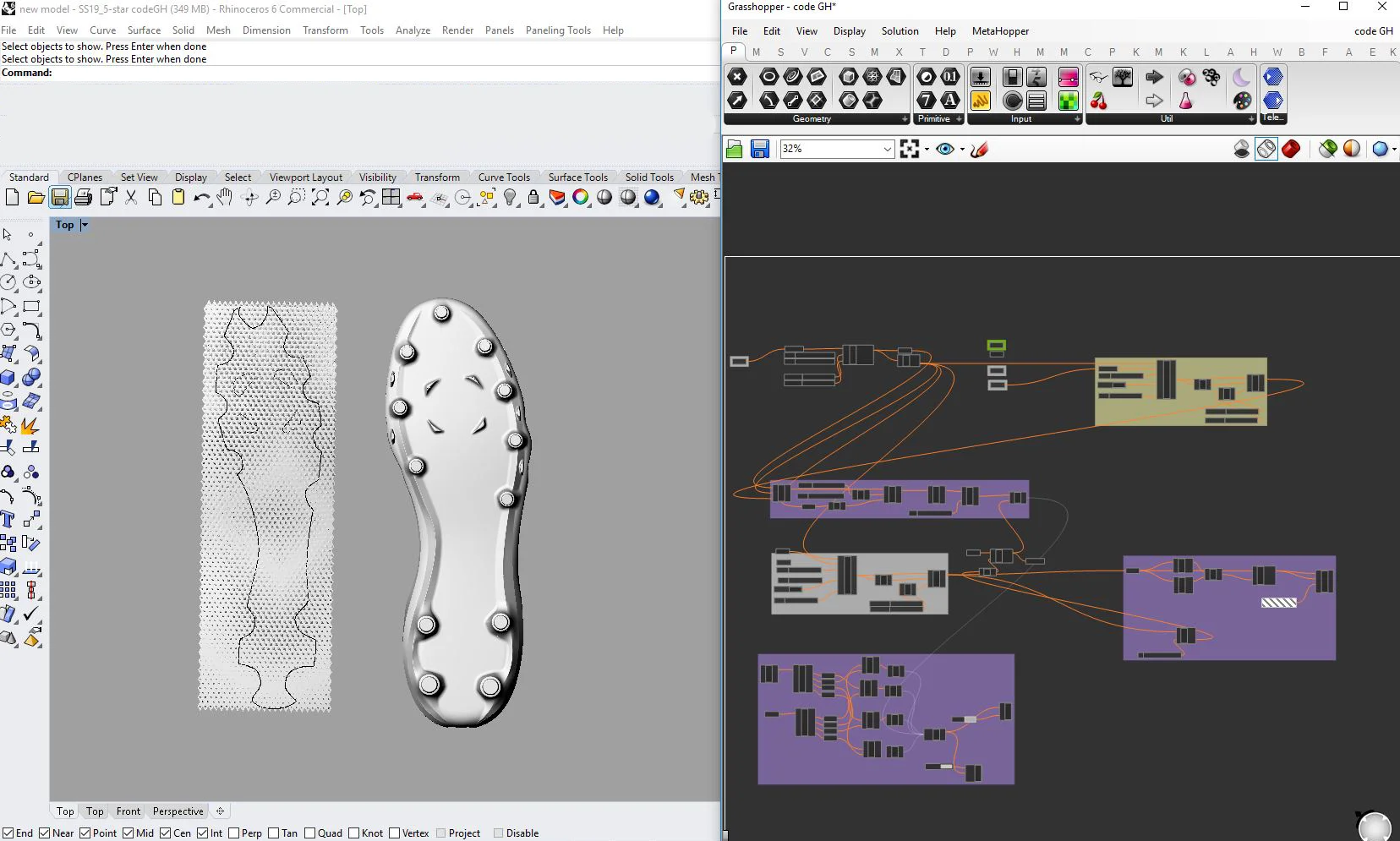Click the New file icon in Rhino toolbar
The width and height of the screenshot is (1400, 841).
click(x=12, y=197)
